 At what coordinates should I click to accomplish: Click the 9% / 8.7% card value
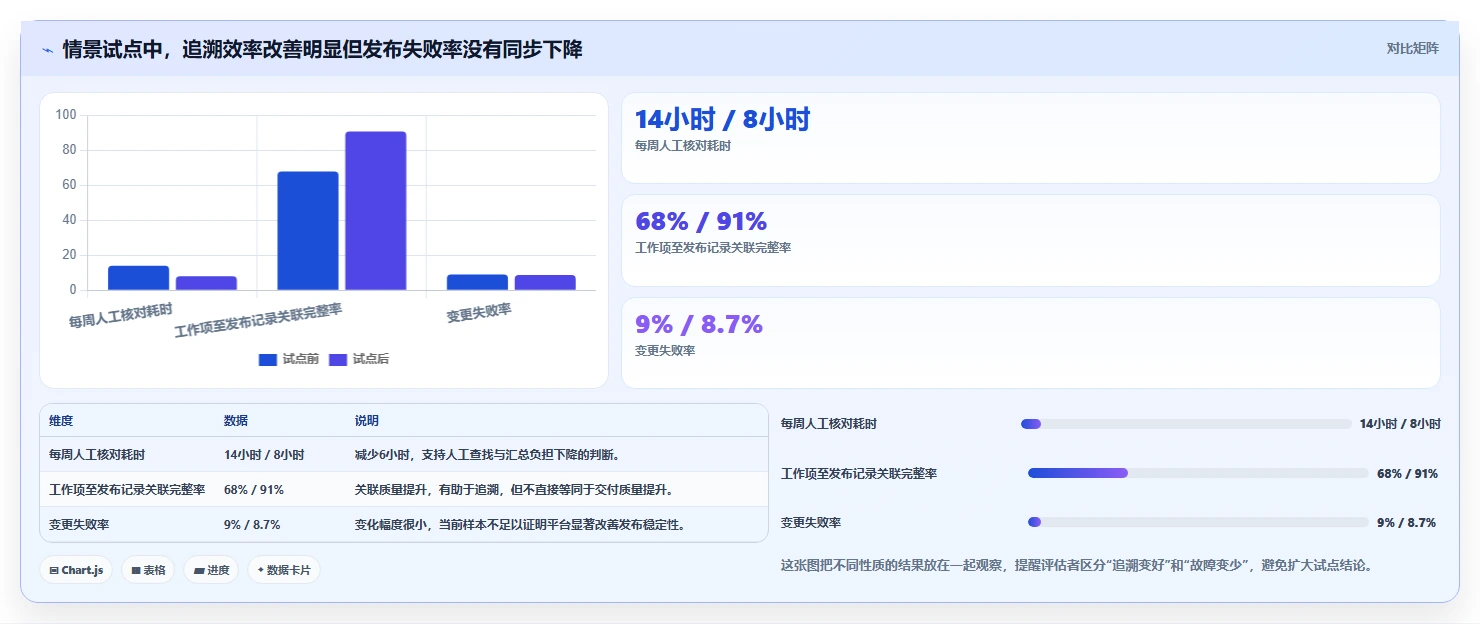(699, 324)
